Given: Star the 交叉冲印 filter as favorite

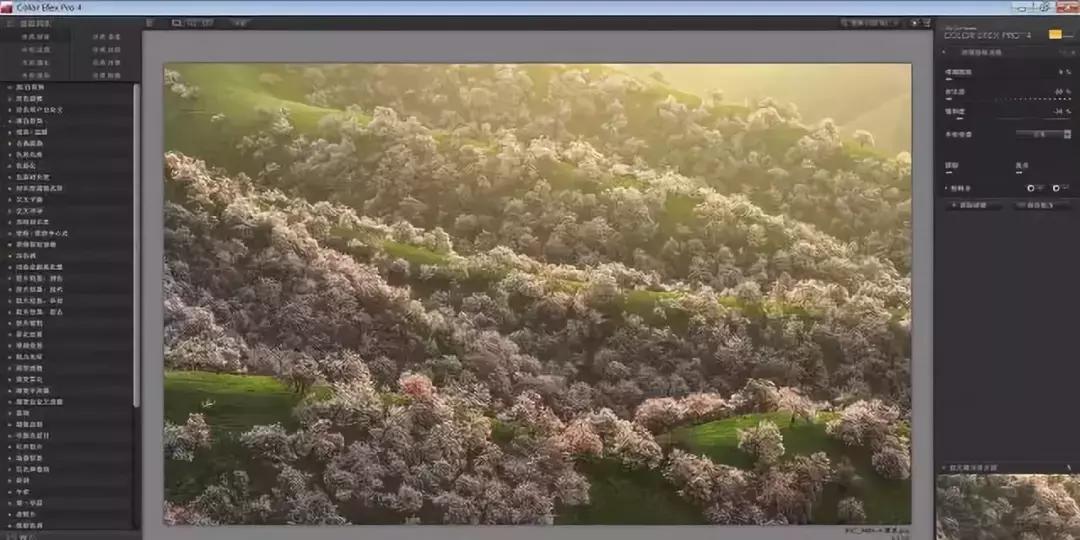Looking at the screenshot, I should coord(10,210).
